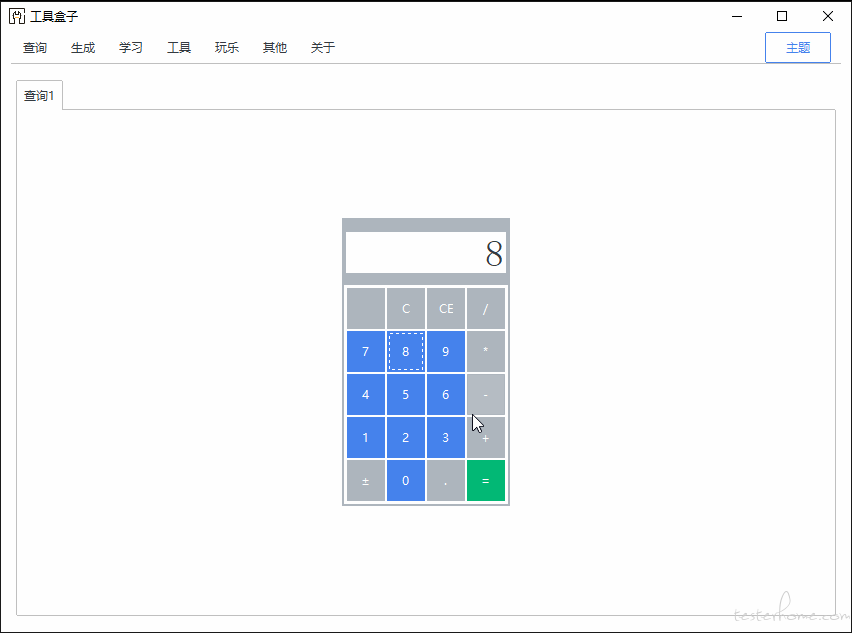Click the 工具盒子 app icon in title bar
Image resolution: width=852 pixels, height=633 pixels.
click(x=17, y=16)
